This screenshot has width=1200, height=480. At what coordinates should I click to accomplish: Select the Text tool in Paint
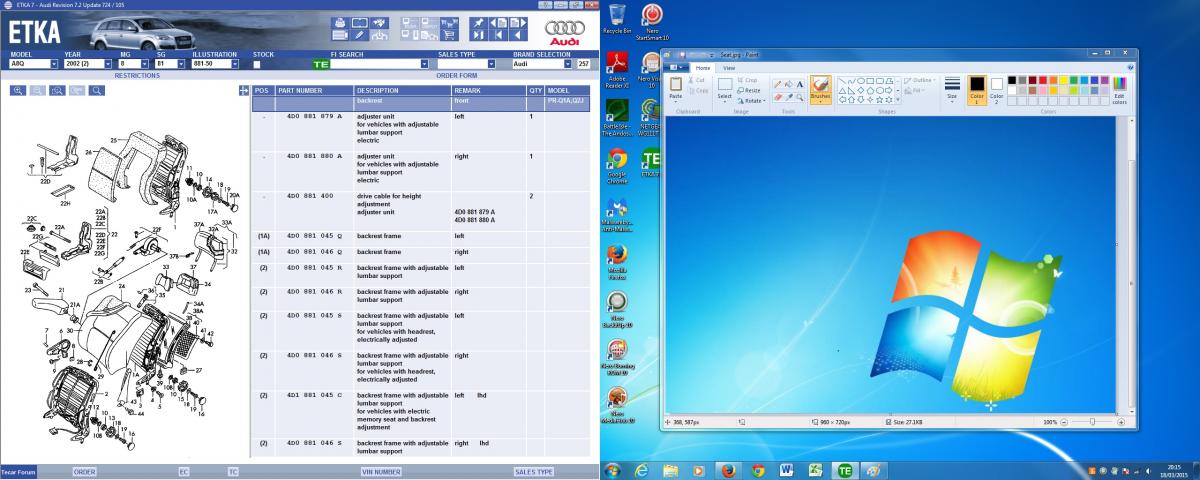click(800, 84)
